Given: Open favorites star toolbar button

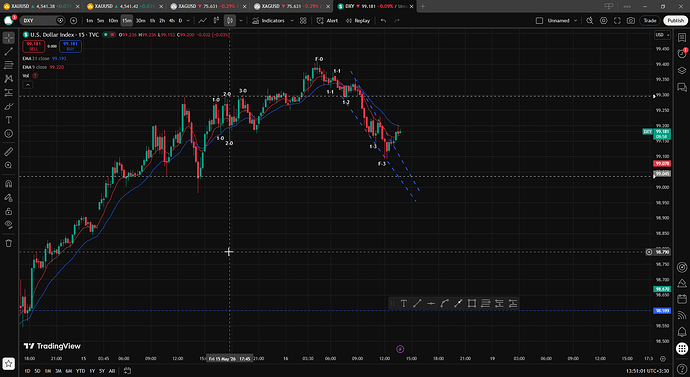Looking at the screenshot, I should click(8, 364).
